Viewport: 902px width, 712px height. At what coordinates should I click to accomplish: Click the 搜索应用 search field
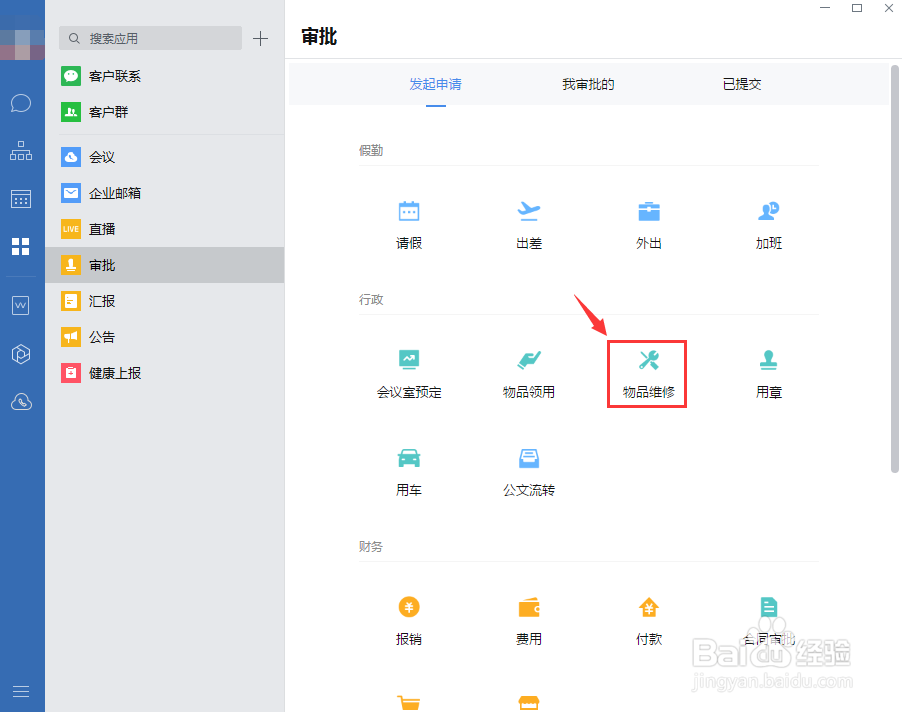pos(150,38)
